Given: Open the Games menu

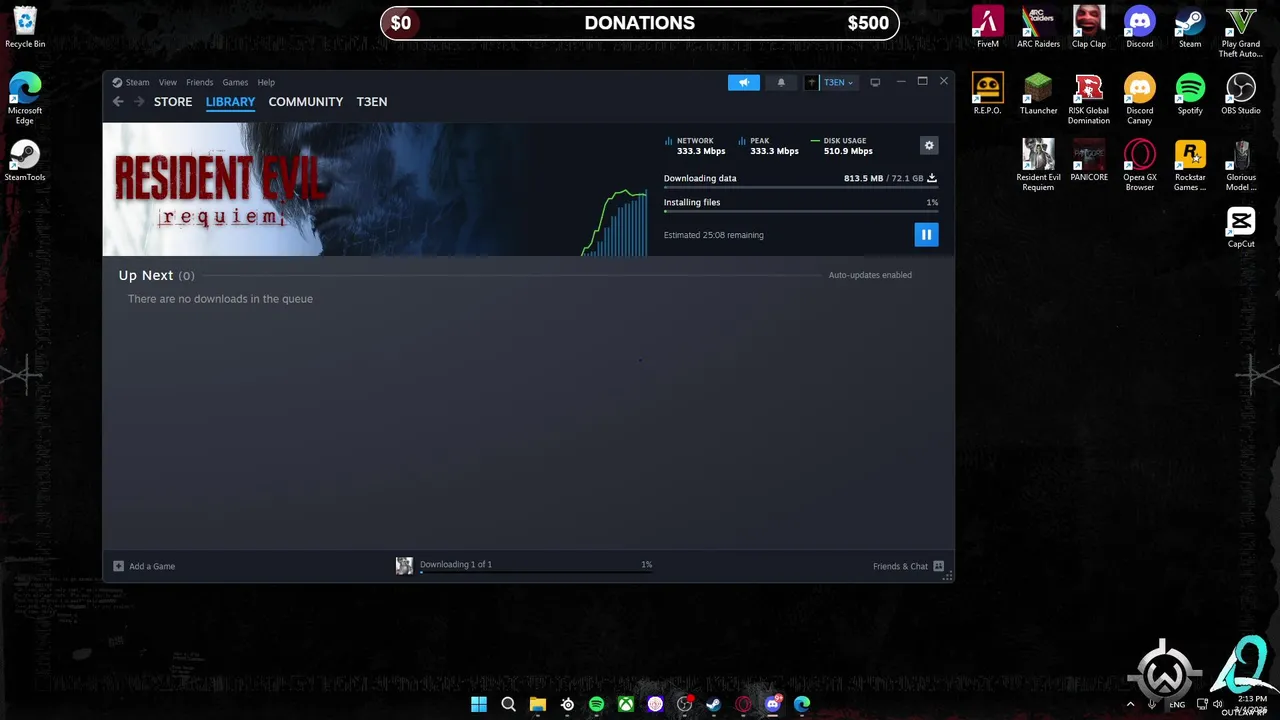Looking at the screenshot, I should tap(235, 82).
